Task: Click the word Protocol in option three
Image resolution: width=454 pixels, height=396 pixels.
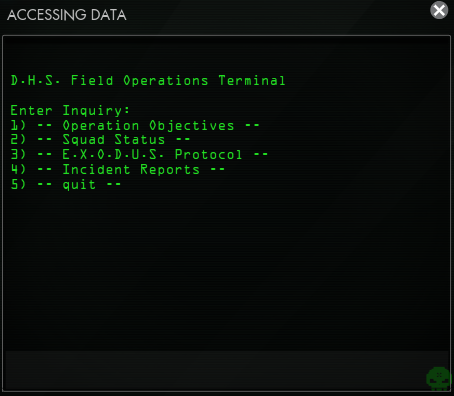Action: (x=209, y=154)
